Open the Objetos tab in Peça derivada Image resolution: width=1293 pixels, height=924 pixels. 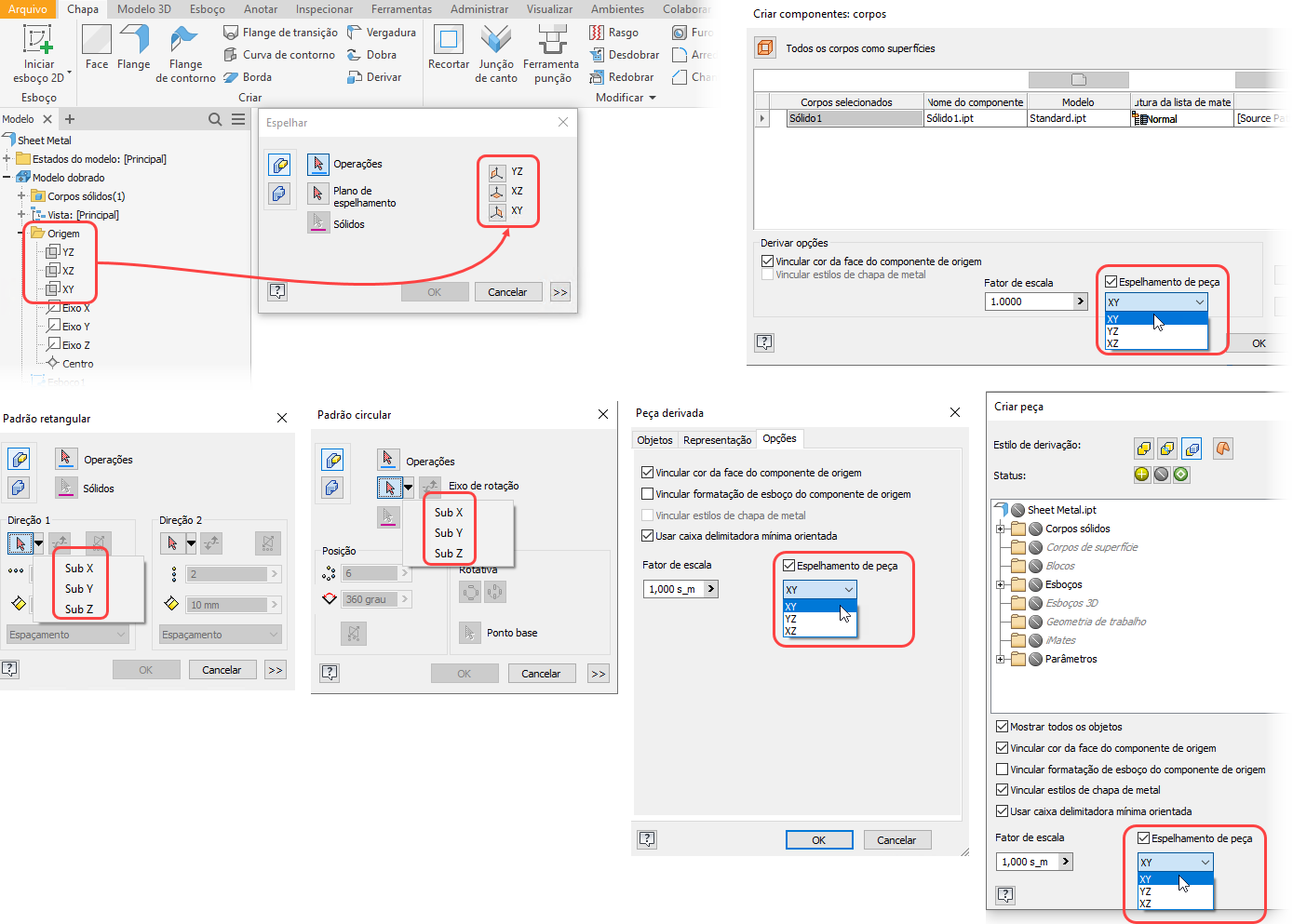[x=654, y=440]
